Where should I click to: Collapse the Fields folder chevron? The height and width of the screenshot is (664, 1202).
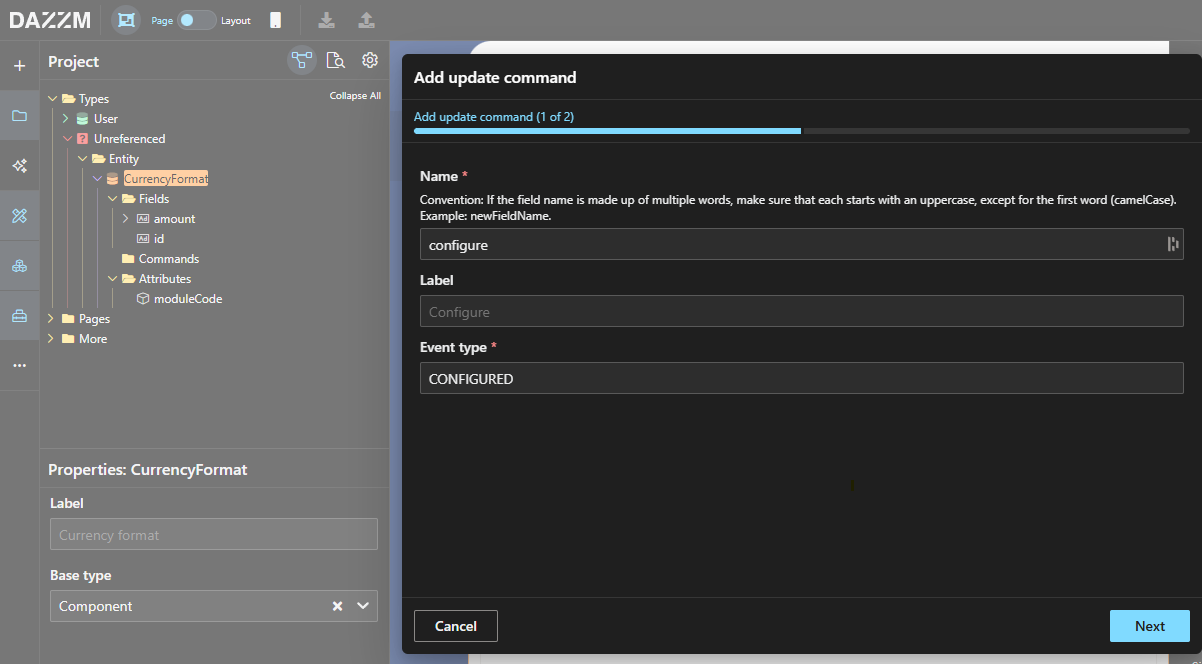tap(113, 199)
